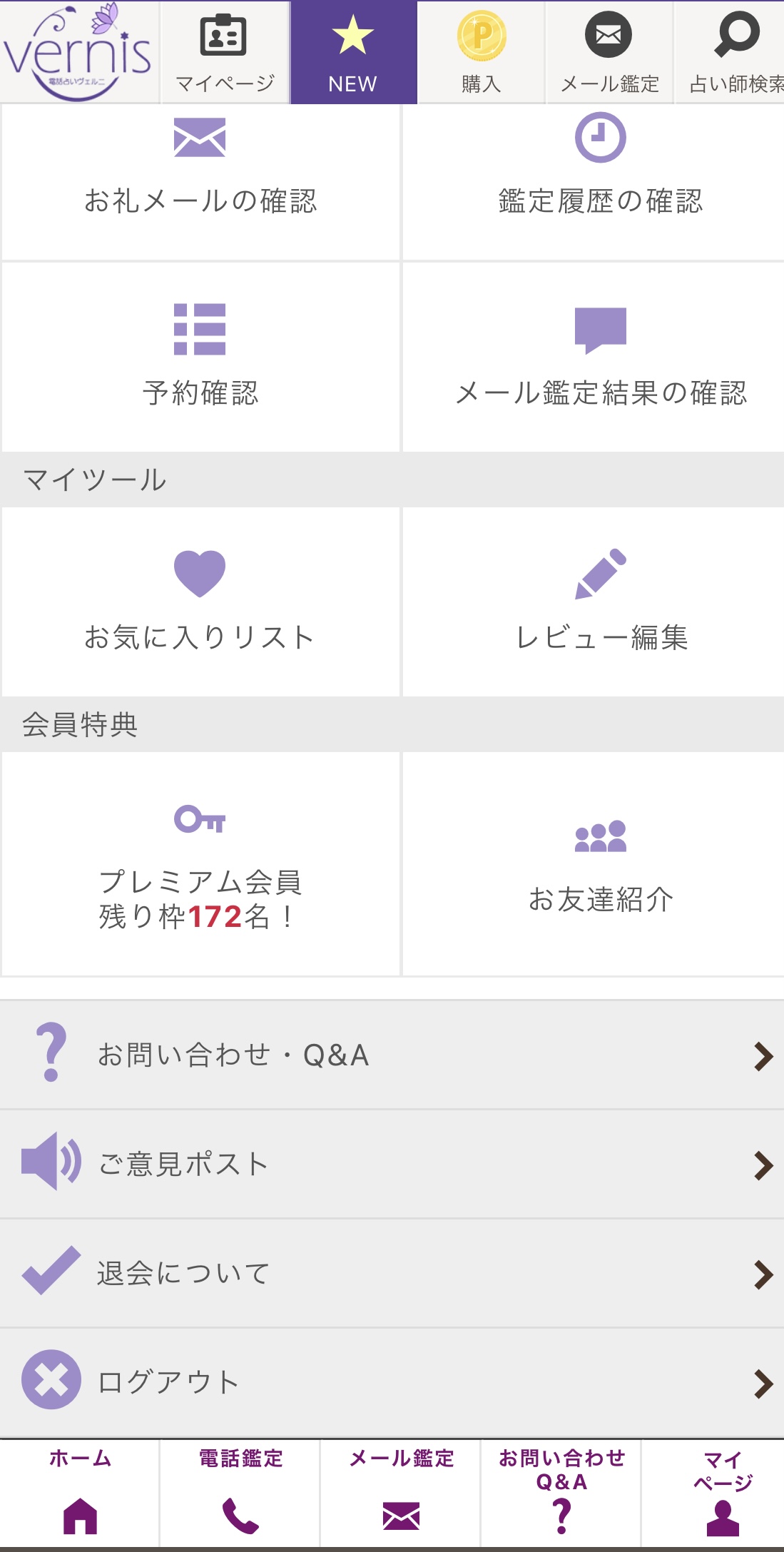This screenshot has width=784, height=1552.
Task: Open the gold coin purchase icon
Action: [x=482, y=36]
